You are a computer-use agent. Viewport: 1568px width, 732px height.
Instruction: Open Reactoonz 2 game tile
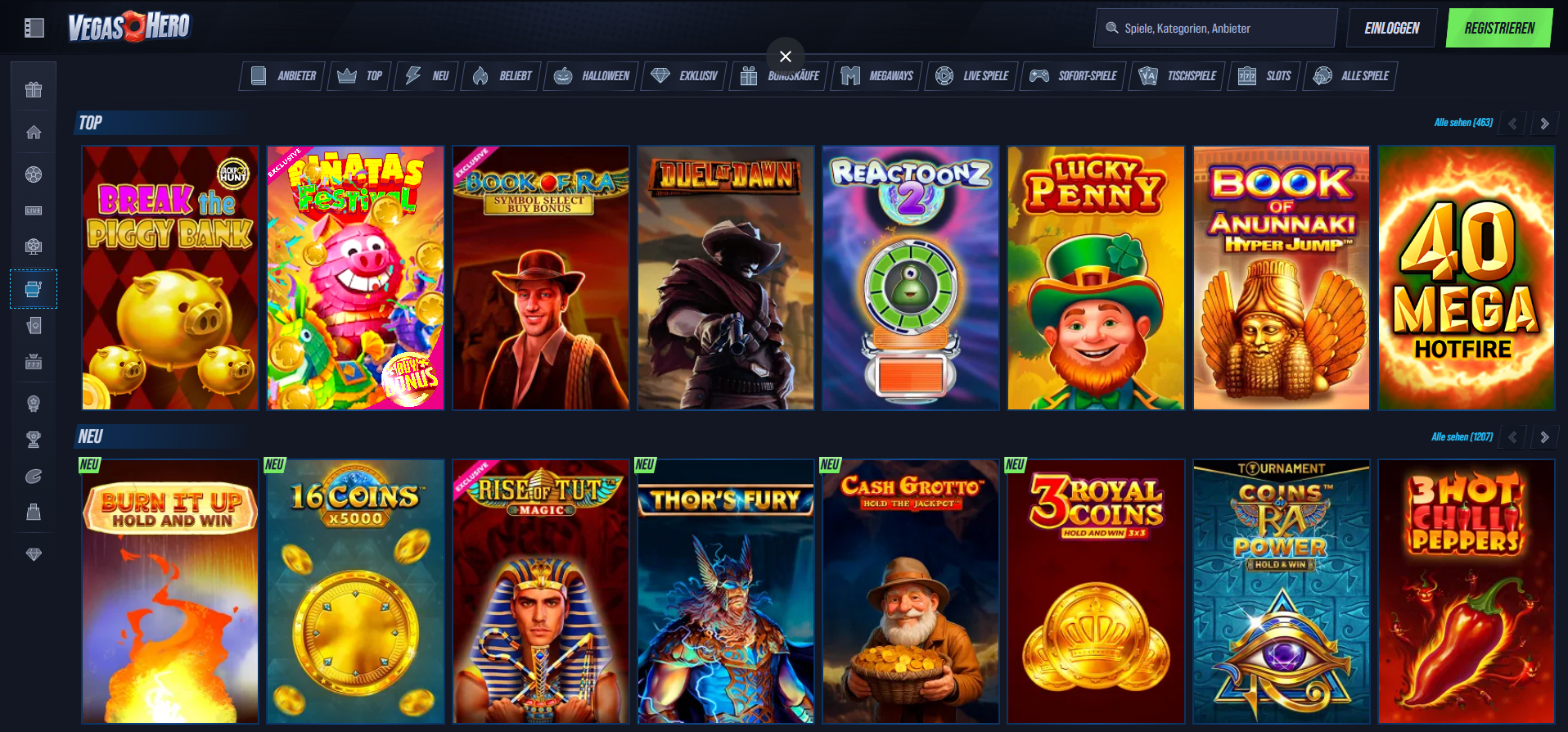[911, 278]
